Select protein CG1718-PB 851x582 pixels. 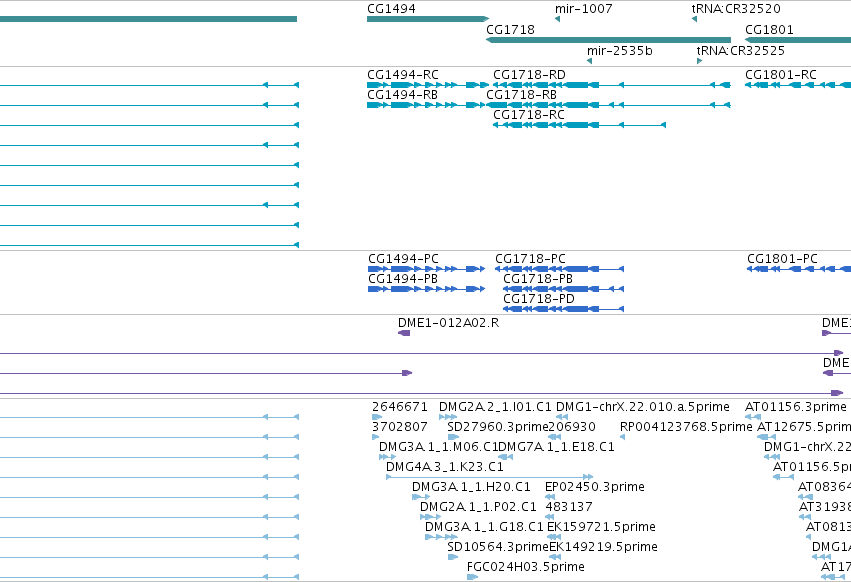coord(563,289)
